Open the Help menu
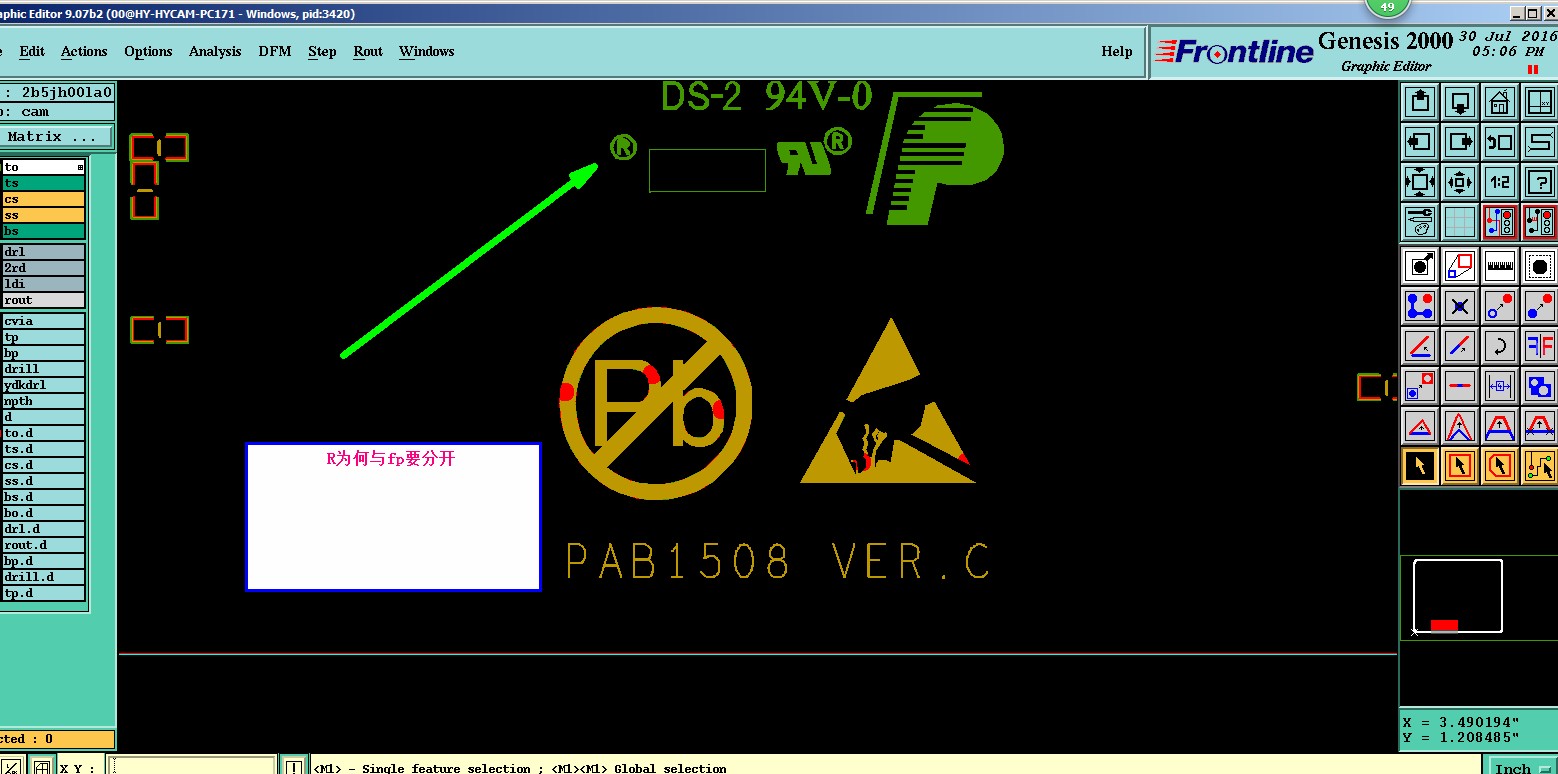Screen dimensions: 1558x774 (x=1117, y=51)
